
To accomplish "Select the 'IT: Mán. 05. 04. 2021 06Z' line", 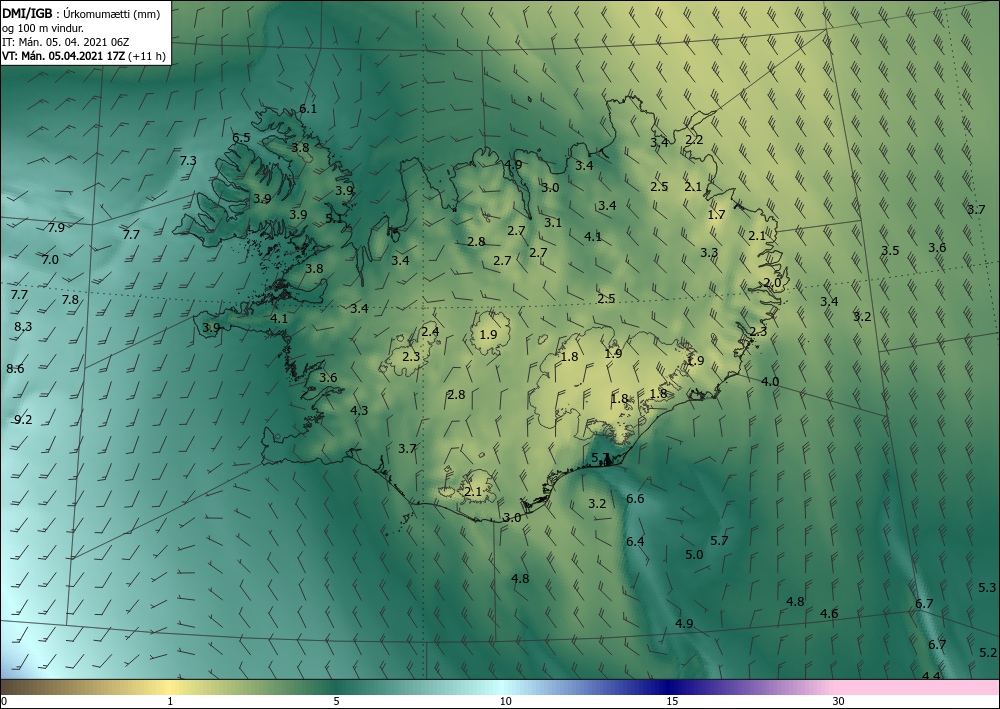I will [66, 42].
